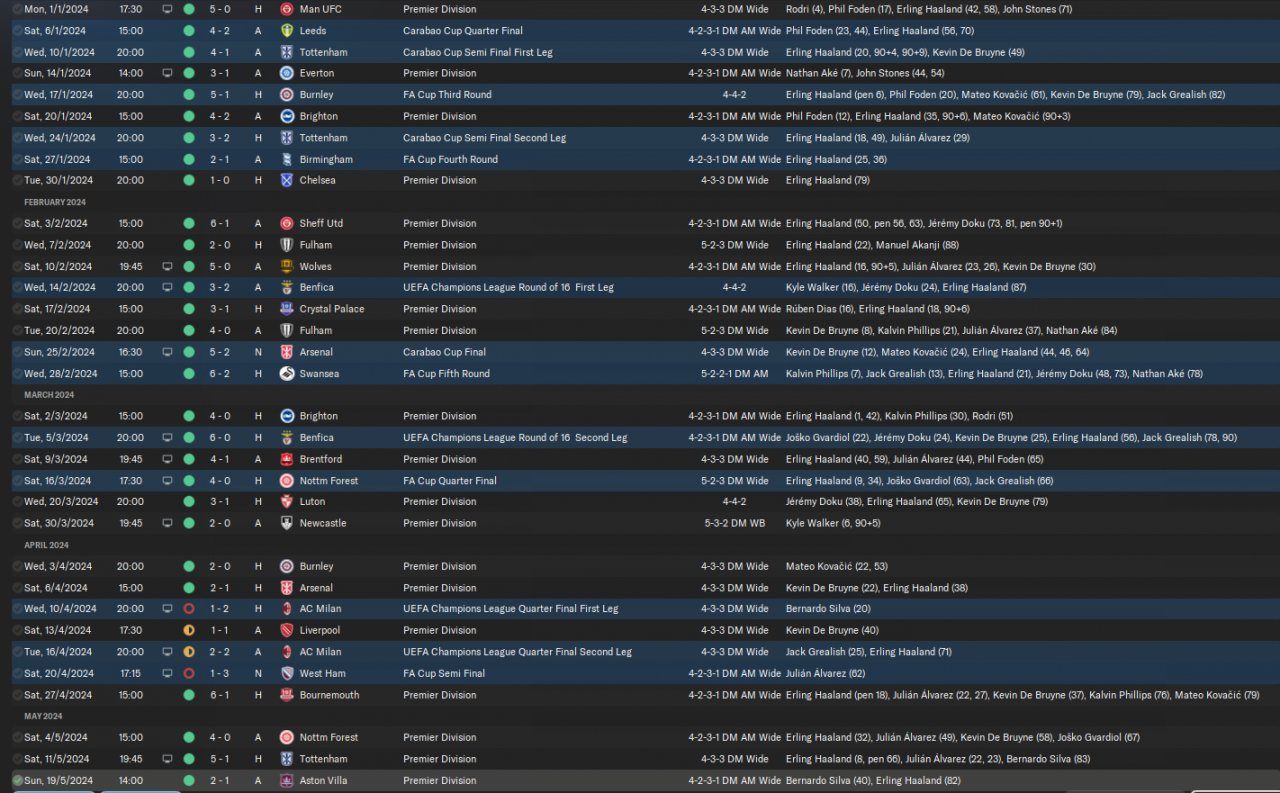Click the Man UFC club badge
1280x793 pixels.
287,9
